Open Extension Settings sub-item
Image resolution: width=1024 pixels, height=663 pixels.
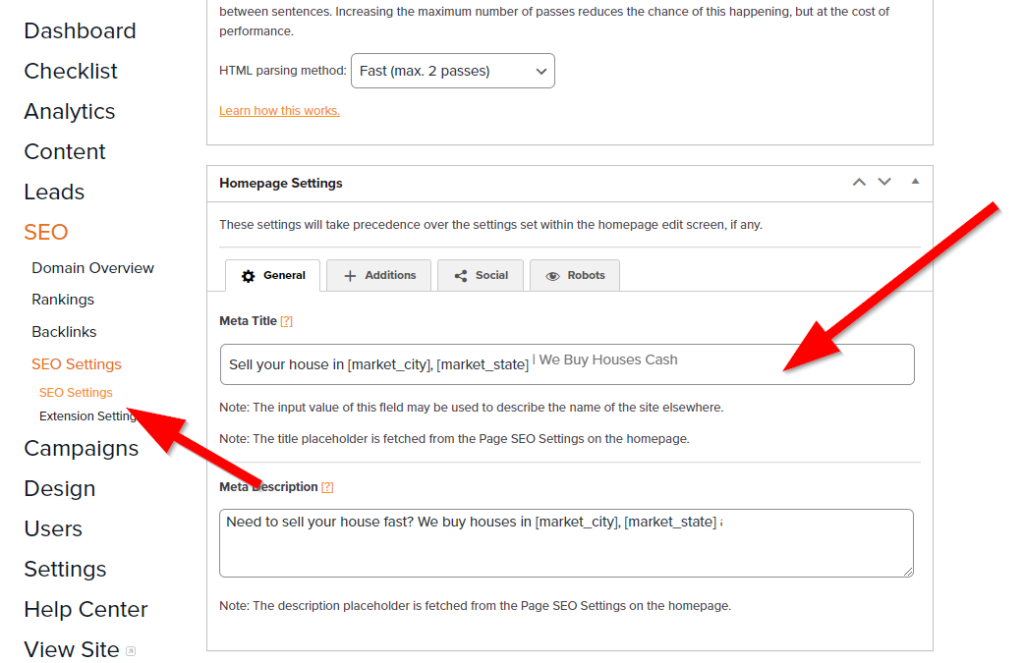88,416
